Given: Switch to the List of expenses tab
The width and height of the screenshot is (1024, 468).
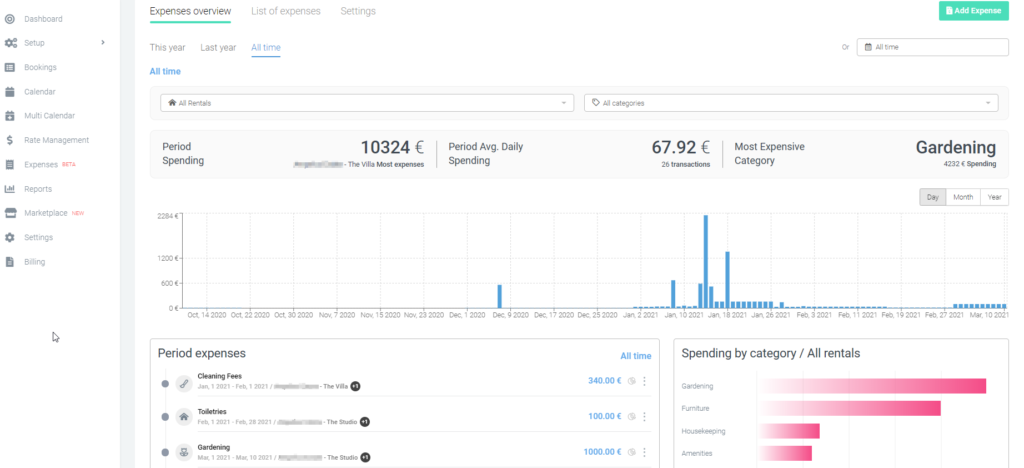Looking at the screenshot, I should click(286, 11).
